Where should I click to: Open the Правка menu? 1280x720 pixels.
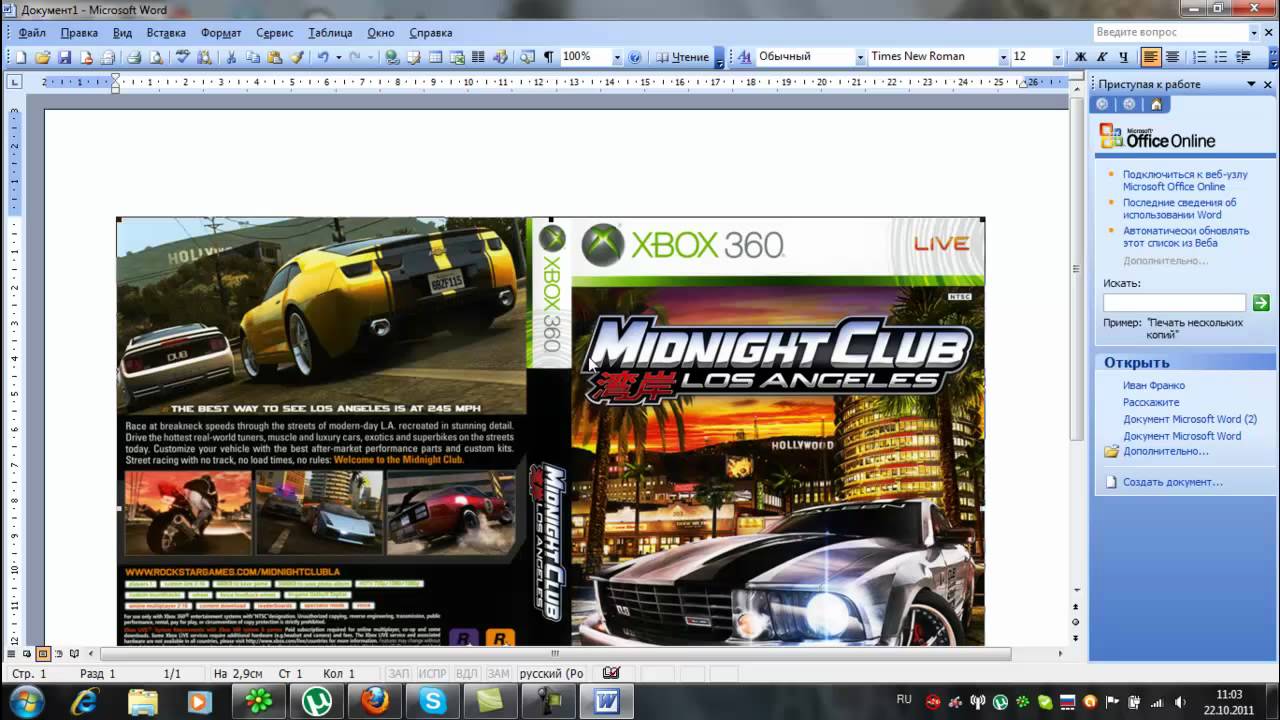(x=79, y=33)
